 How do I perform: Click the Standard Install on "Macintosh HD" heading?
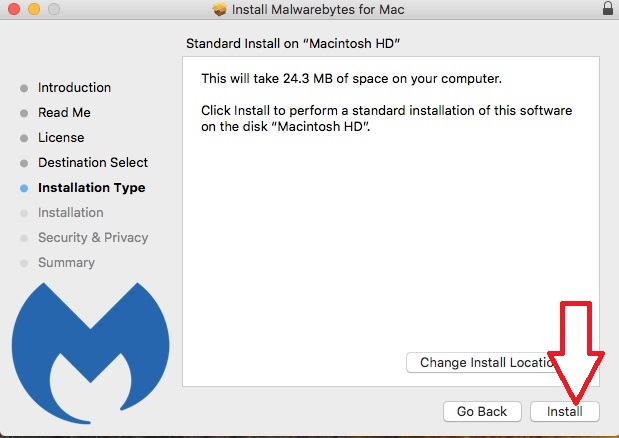coord(293,43)
